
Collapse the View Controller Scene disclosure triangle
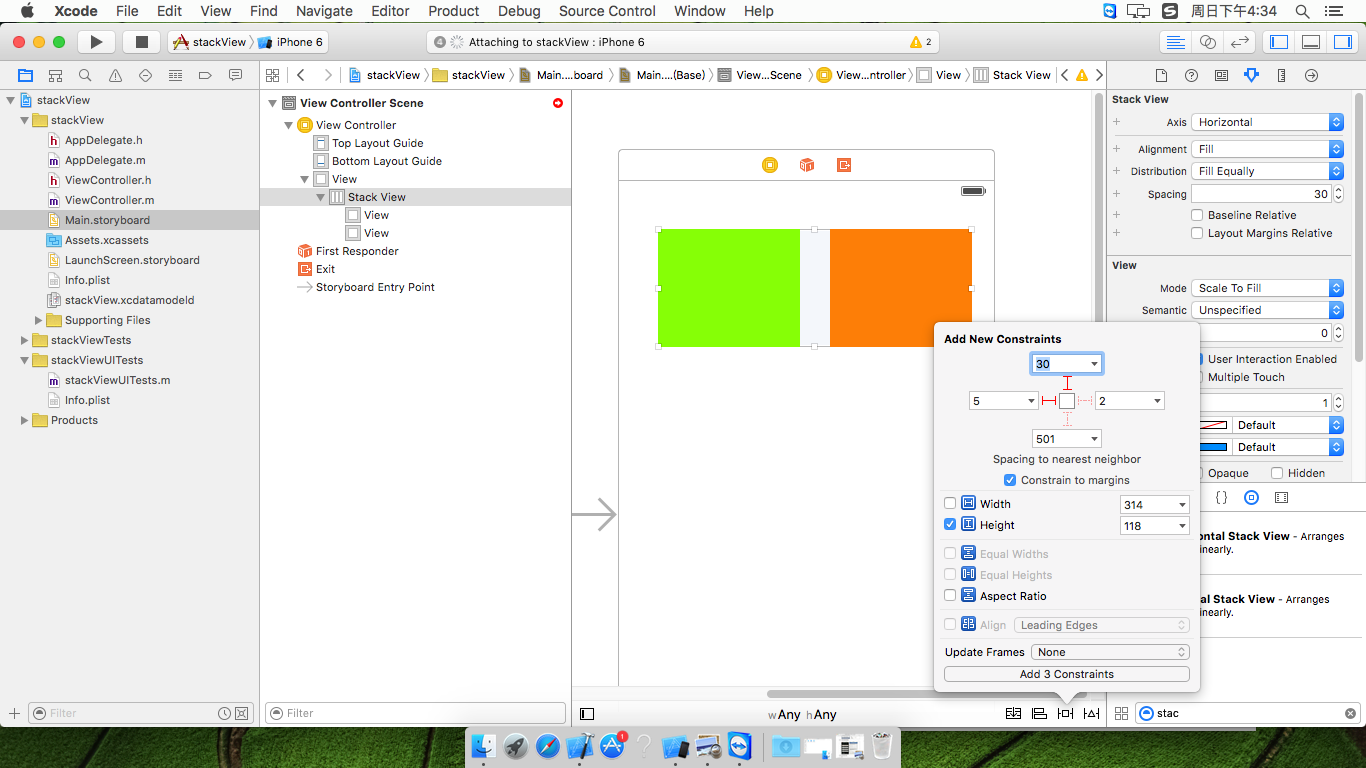tap(273, 103)
